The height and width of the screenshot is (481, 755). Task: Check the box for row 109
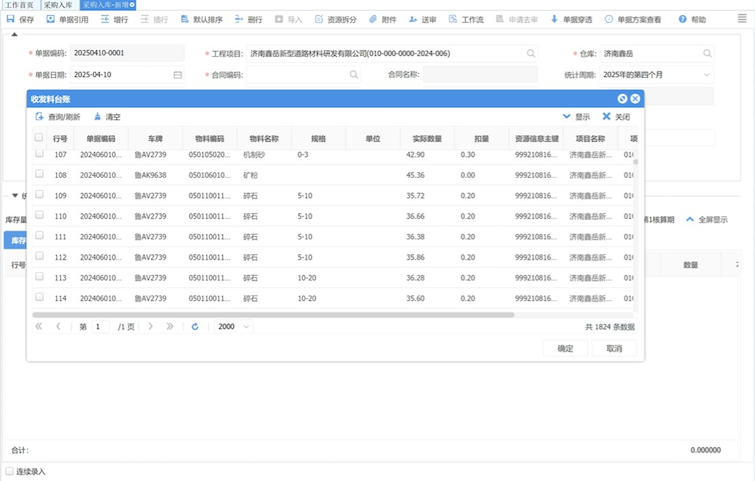40,194
